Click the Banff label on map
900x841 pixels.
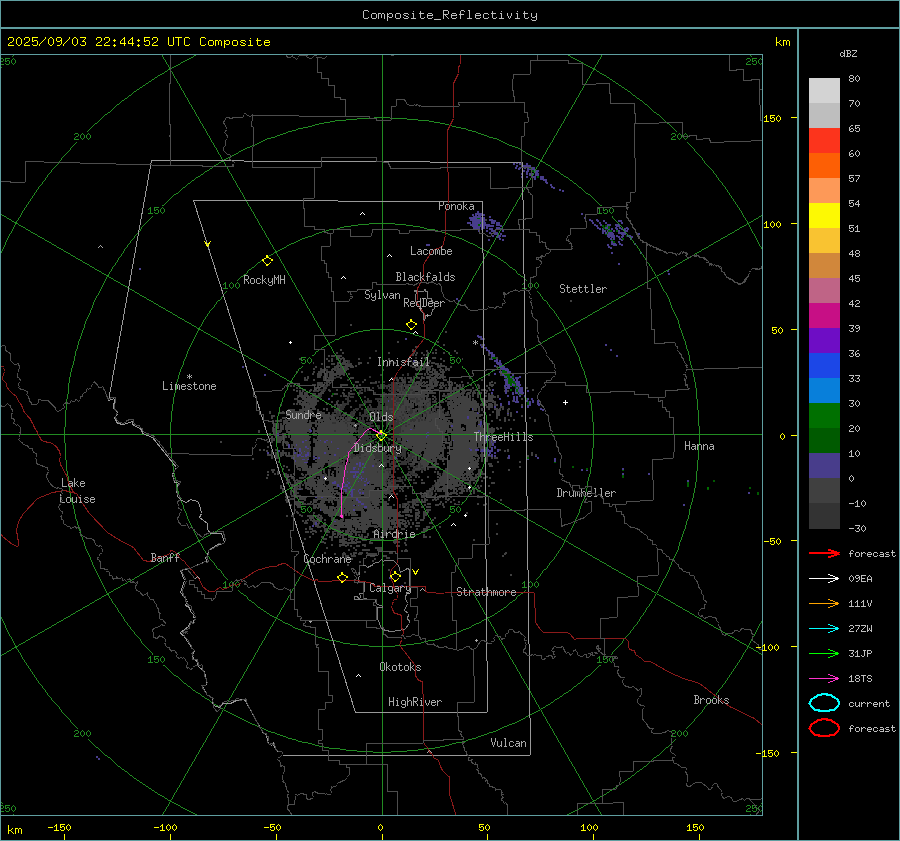coord(165,558)
